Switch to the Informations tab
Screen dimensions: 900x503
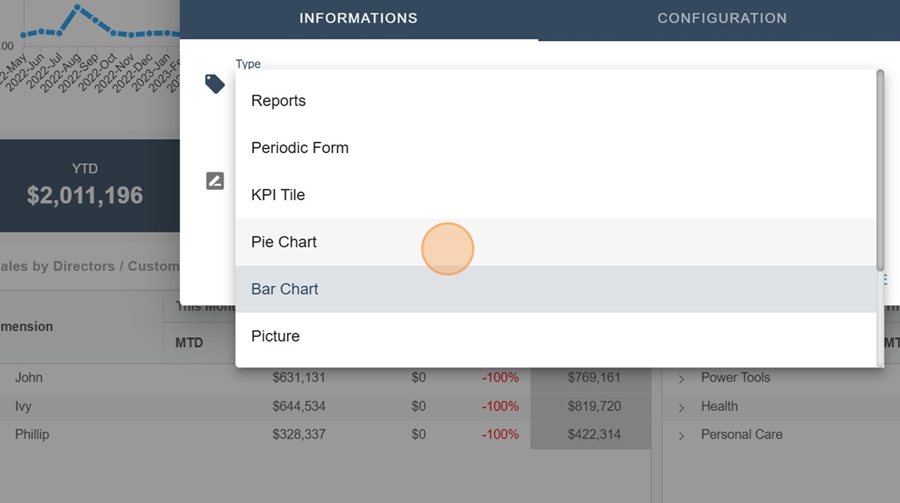(358, 19)
